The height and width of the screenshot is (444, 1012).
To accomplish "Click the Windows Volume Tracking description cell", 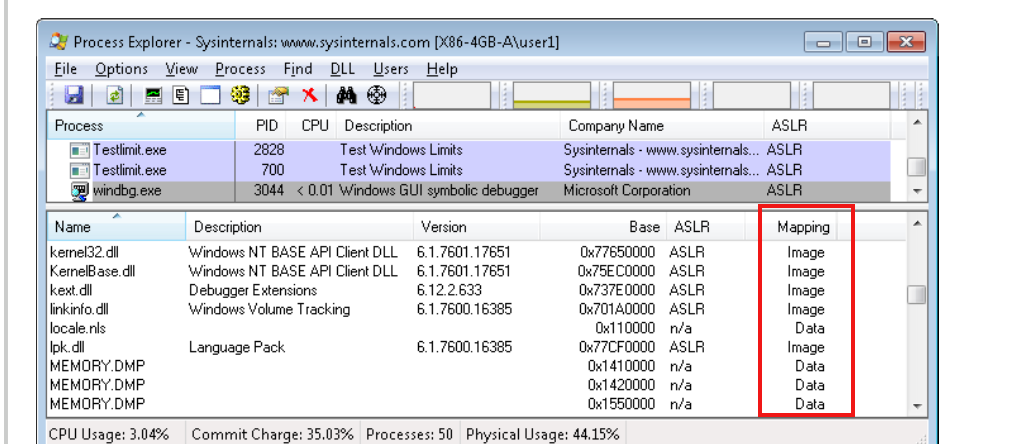I will coord(269,309).
